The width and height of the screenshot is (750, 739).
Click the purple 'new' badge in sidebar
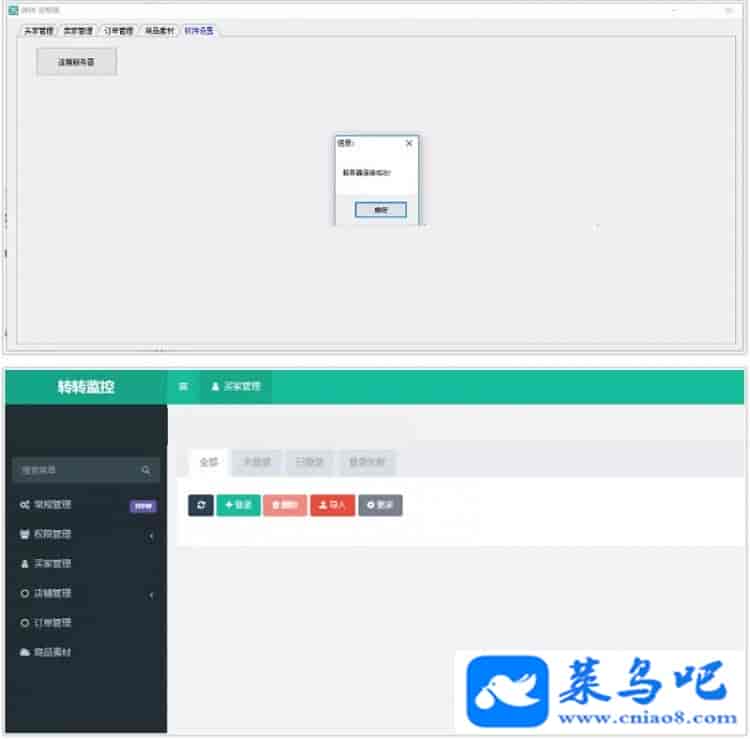pyautogui.click(x=143, y=506)
